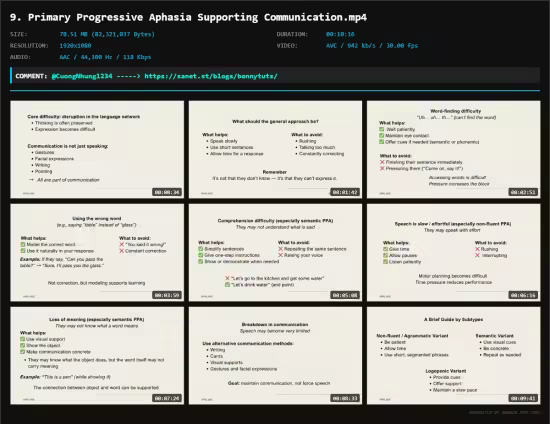
Task: Click green check beside 'Maintain eye contact'
Action: pyautogui.click(x=382, y=136)
